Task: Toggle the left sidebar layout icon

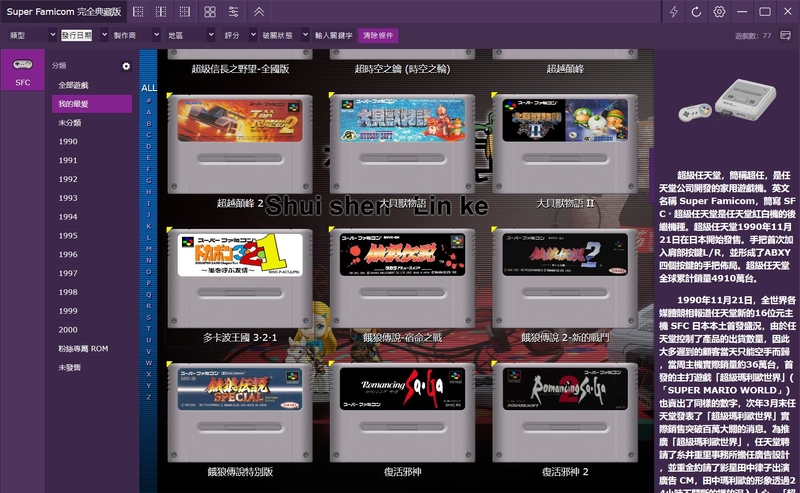Action: (138, 12)
